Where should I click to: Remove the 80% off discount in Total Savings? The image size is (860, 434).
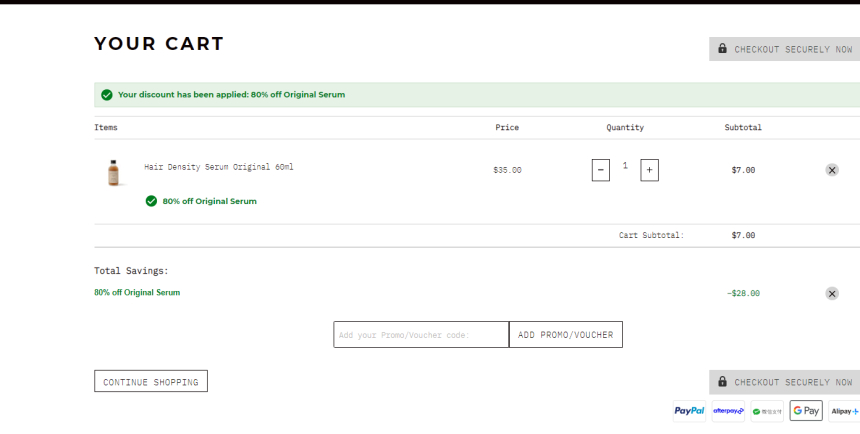pyautogui.click(x=832, y=294)
